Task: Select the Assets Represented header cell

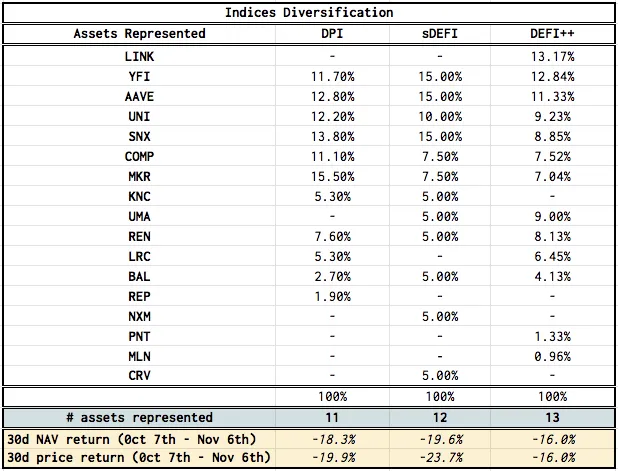Action: coord(139,34)
